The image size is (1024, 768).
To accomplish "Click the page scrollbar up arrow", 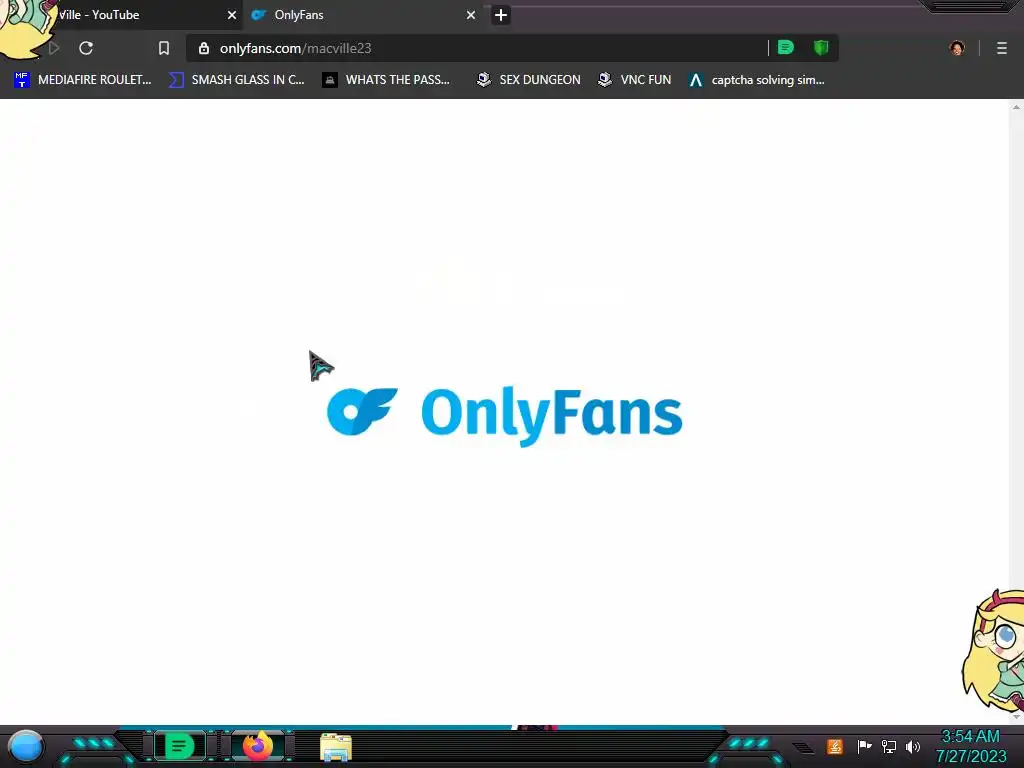I will pos(1016,107).
